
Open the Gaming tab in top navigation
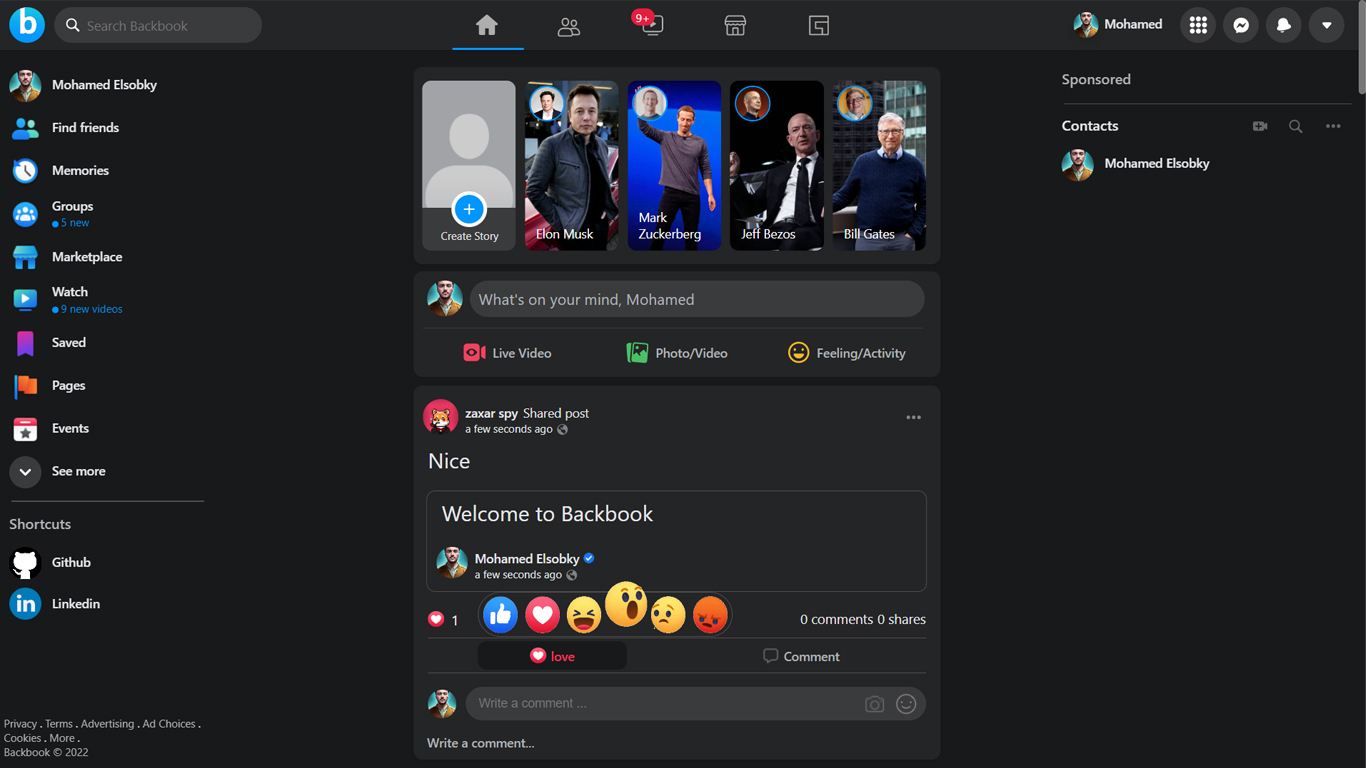pyautogui.click(x=819, y=26)
